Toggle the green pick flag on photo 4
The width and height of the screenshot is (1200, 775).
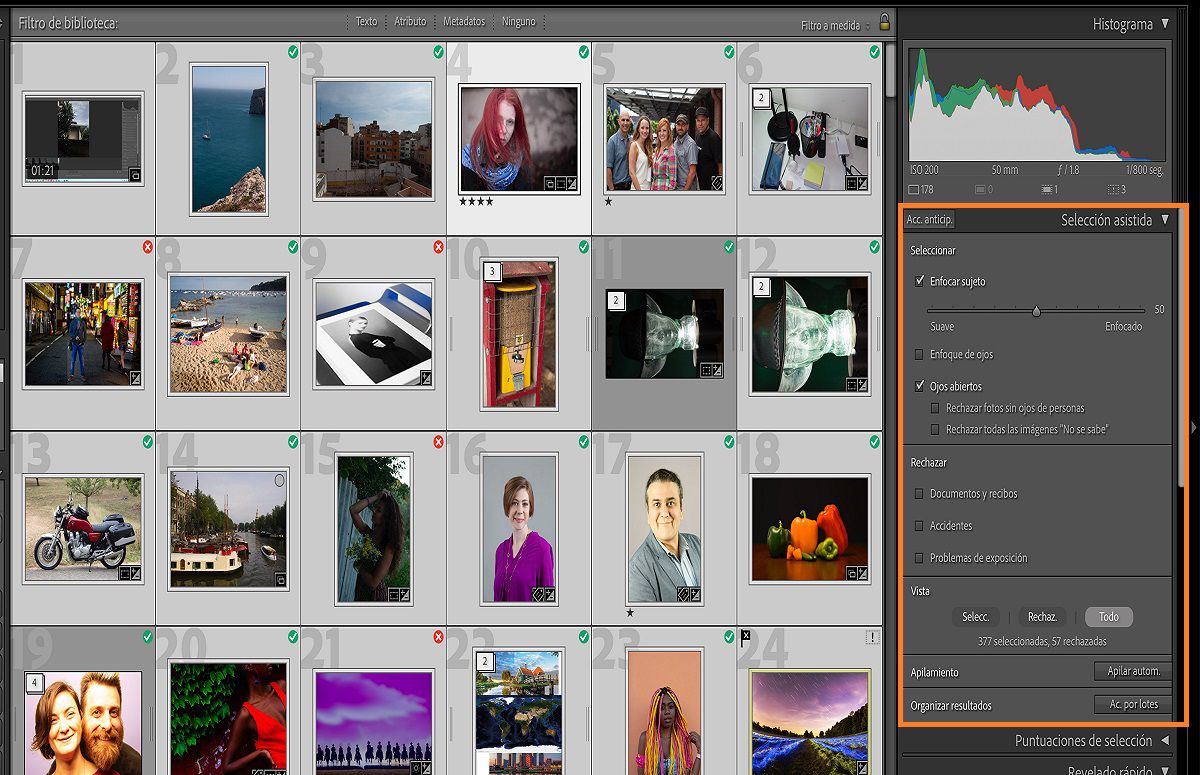coord(584,53)
